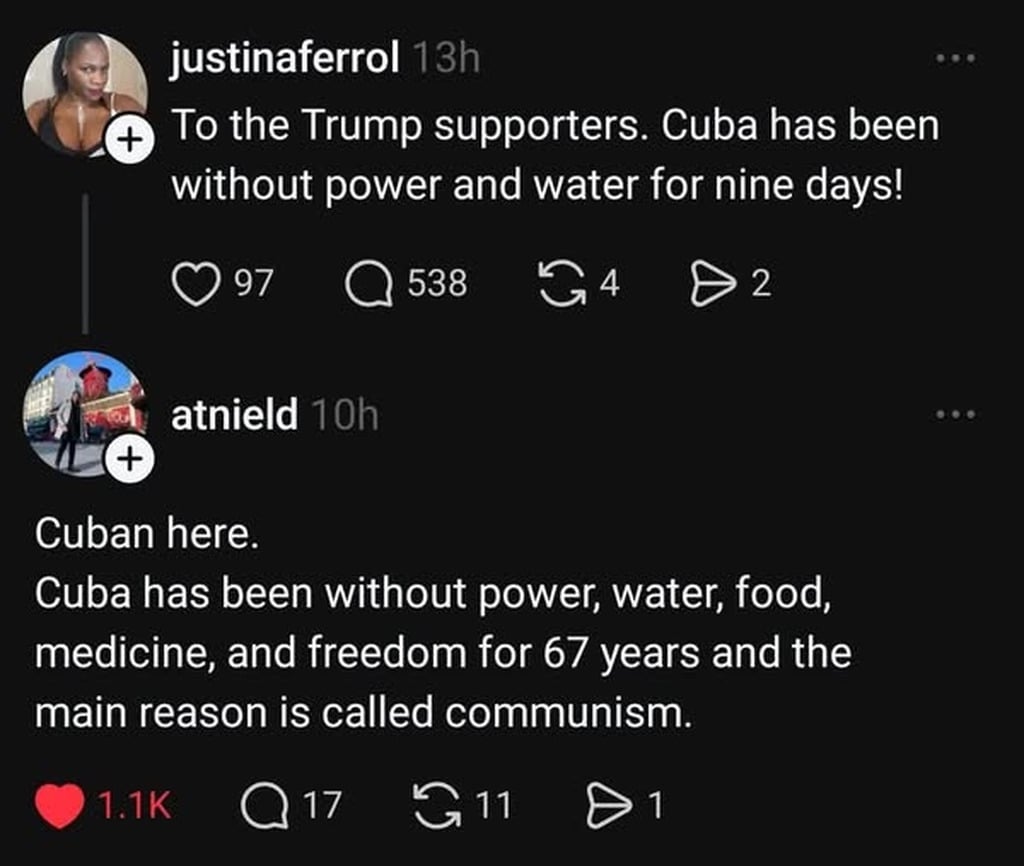The width and height of the screenshot is (1024, 866).
Task: Follow justinaferrol using the plus badge
Action: pos(125,143)
